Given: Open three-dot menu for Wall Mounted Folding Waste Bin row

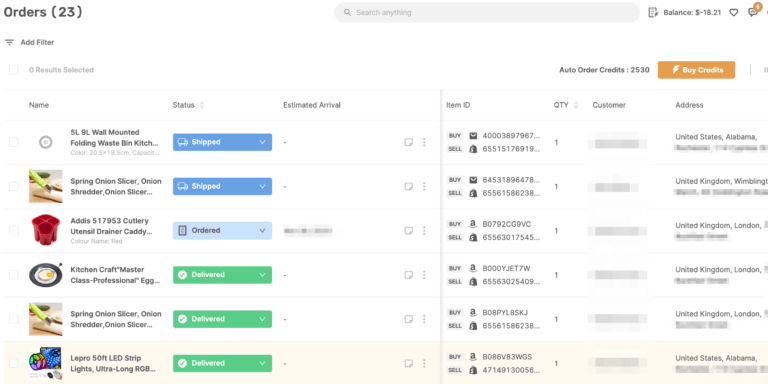Looking at the screenshot, I should (424, 142).
